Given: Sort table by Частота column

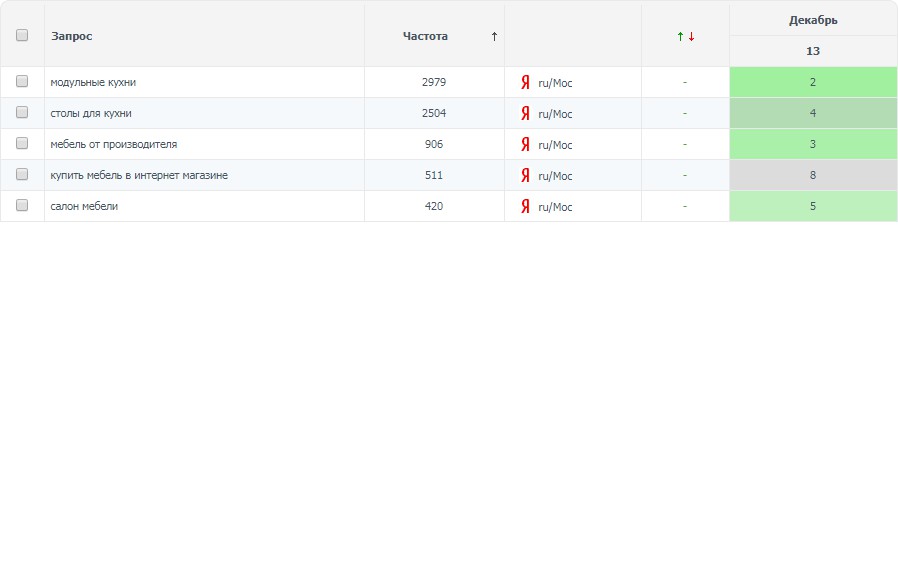Looking at the screenshot, I should [x=425, y=36].
